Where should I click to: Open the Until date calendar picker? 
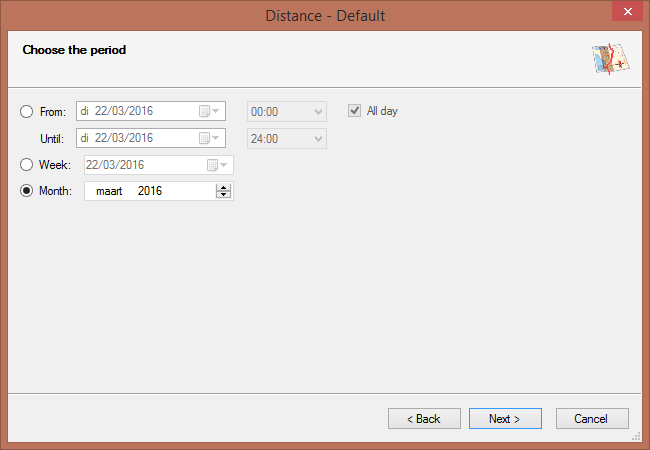point(210,138)
